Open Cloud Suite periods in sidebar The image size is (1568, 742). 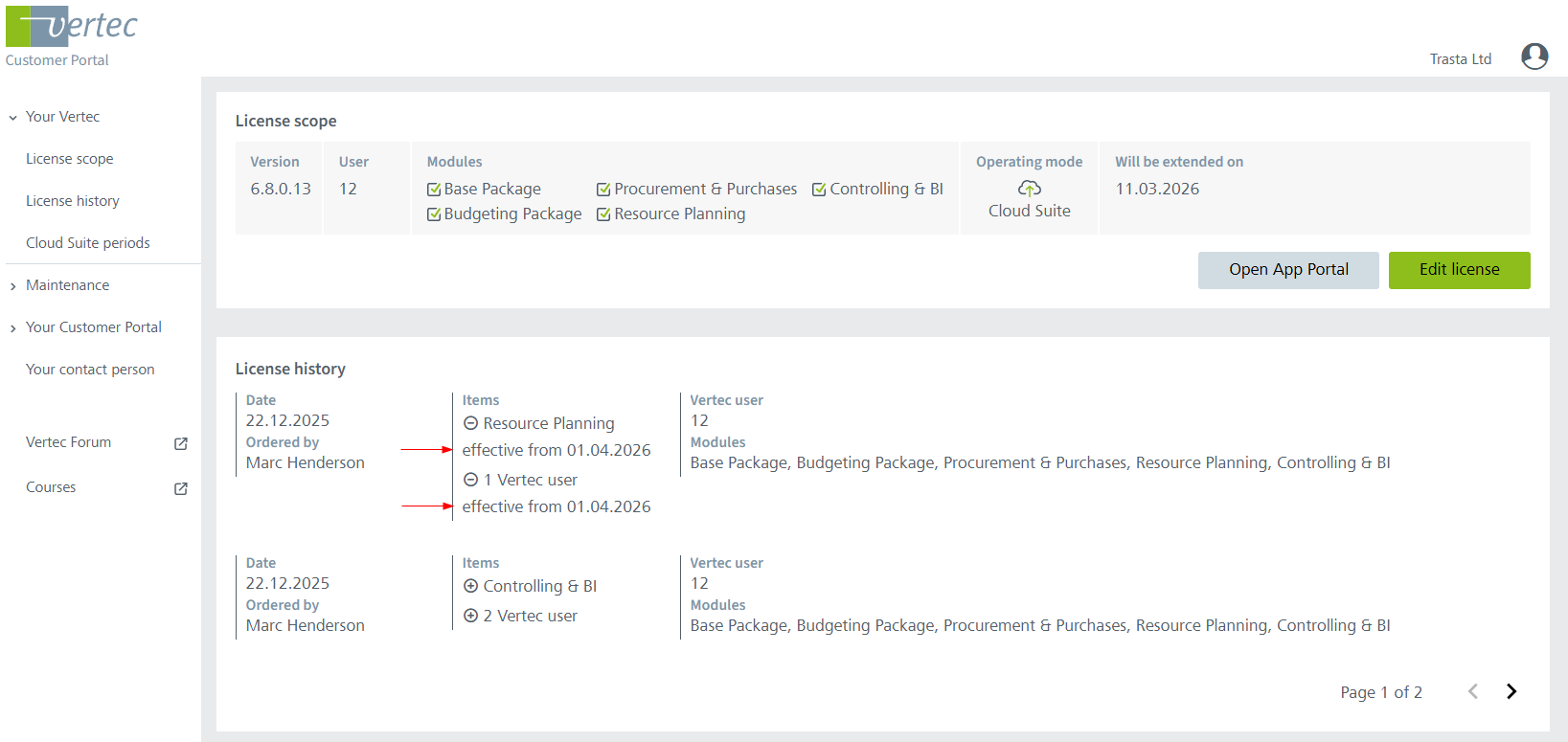point(88,243)
